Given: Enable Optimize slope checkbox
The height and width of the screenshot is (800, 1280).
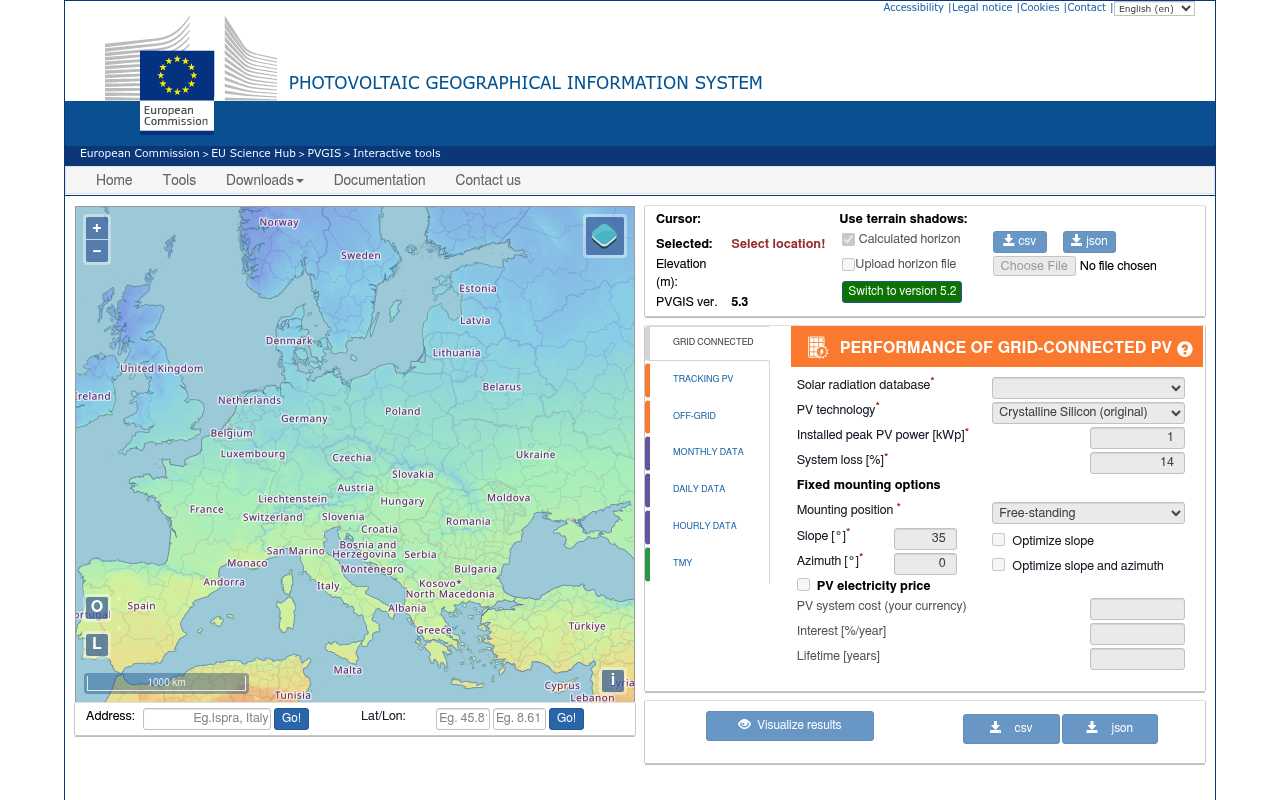Looking at the screenshot, I should coord(998,540).
